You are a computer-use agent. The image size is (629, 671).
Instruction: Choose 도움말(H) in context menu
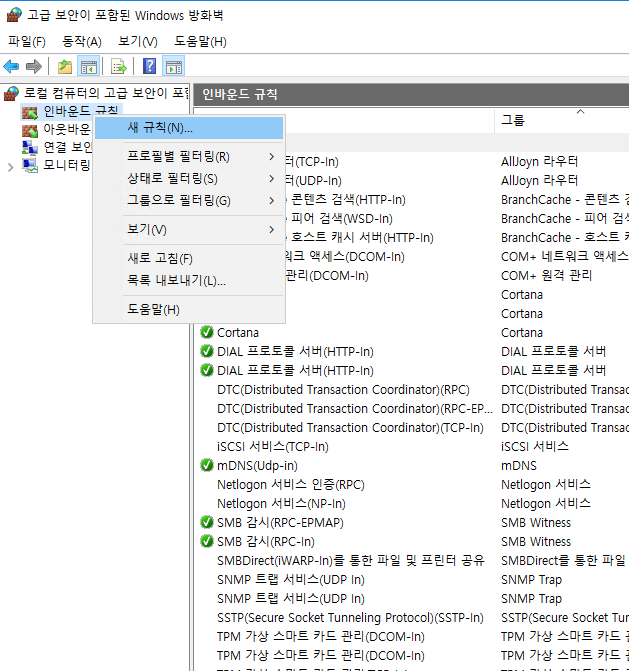tap(189, 309)
